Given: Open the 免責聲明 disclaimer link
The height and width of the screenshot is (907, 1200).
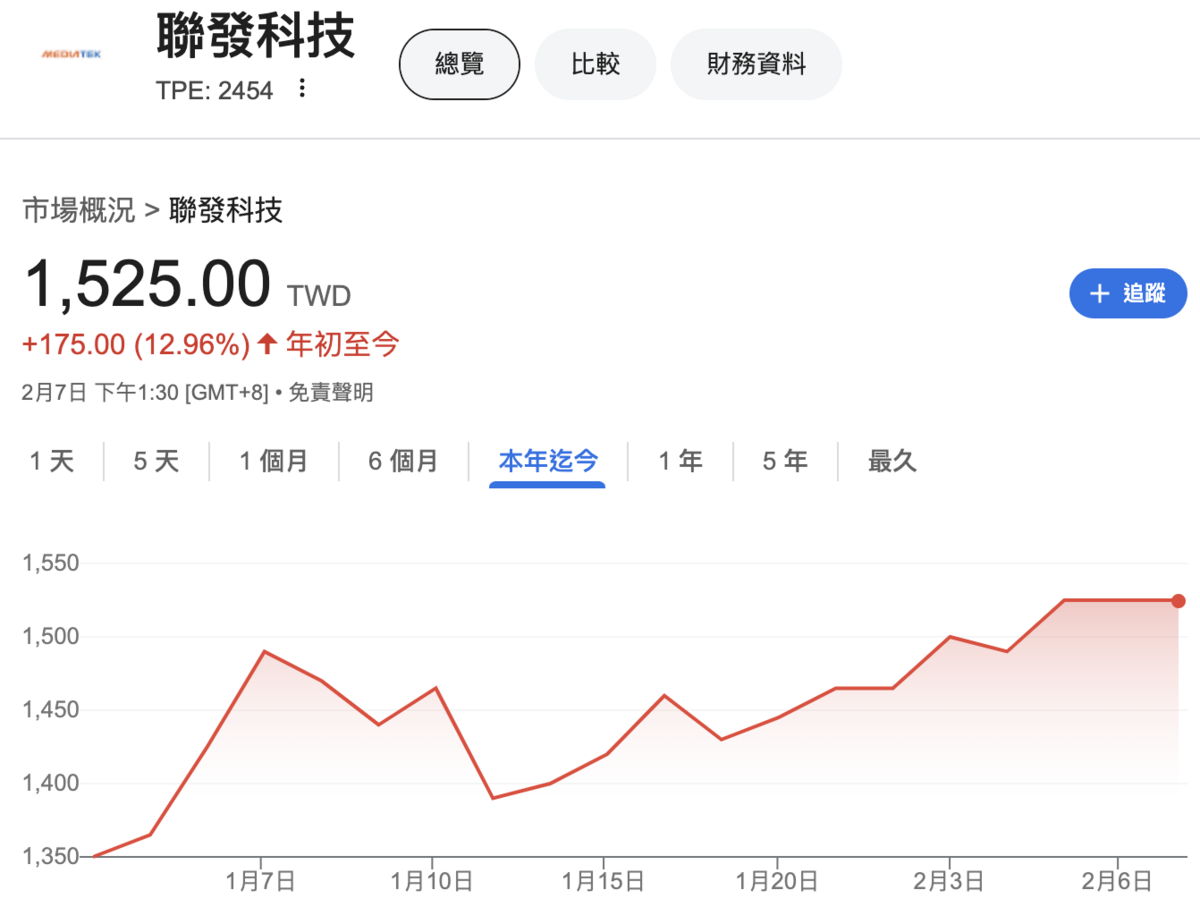Looking at the screenshot, I should click(331, 393).
